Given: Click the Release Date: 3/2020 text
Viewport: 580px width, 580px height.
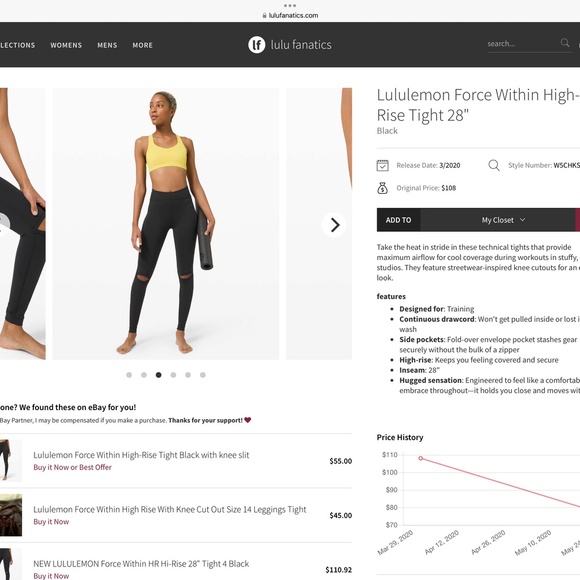Looking at the screenshot, I should point(428,165).
